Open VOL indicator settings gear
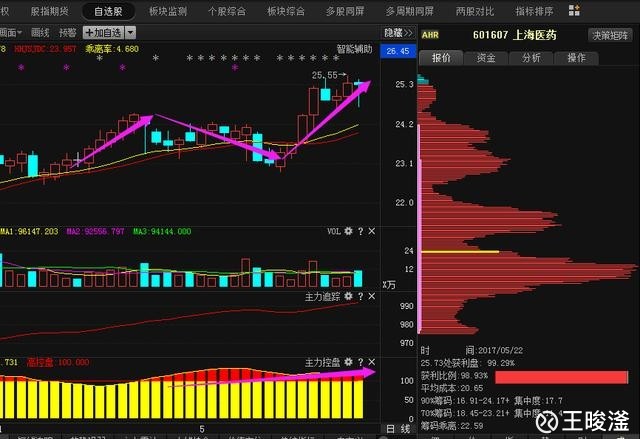 tap(348, 231)
